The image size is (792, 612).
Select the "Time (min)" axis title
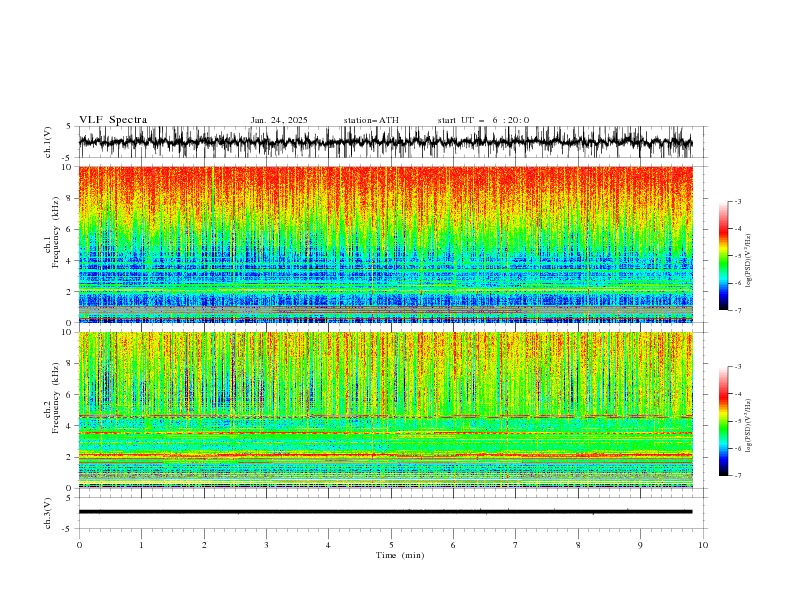coord(400,555)
